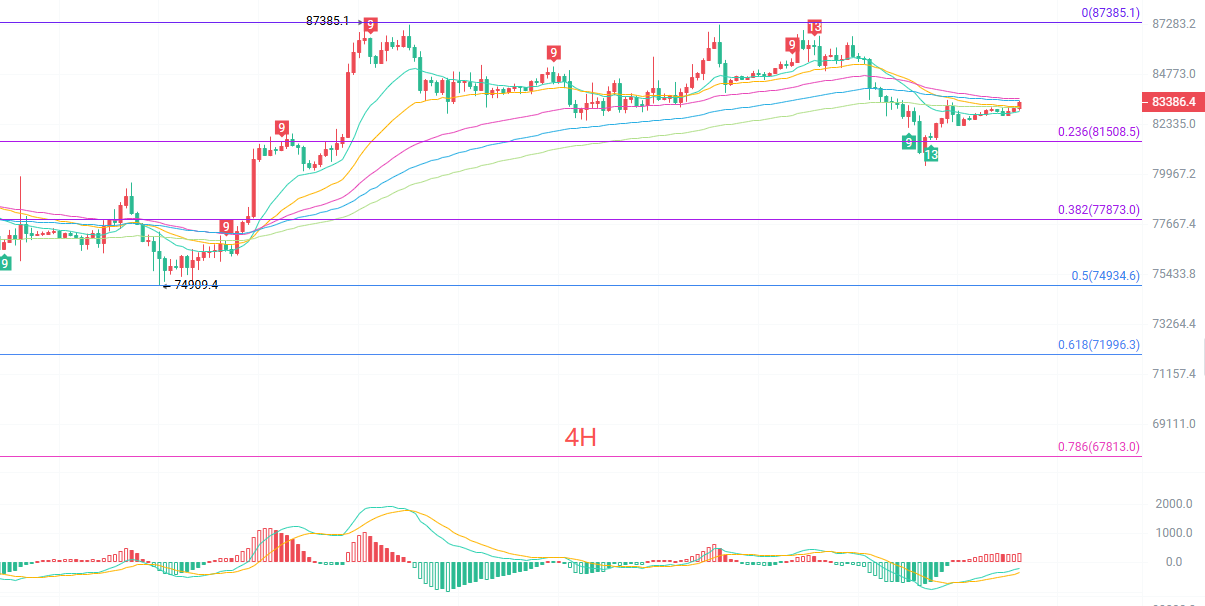Select the 0.786(67813.0) Fibonacci label
The height and width of the screenshot is (606, 1205).
[1099, 447]
